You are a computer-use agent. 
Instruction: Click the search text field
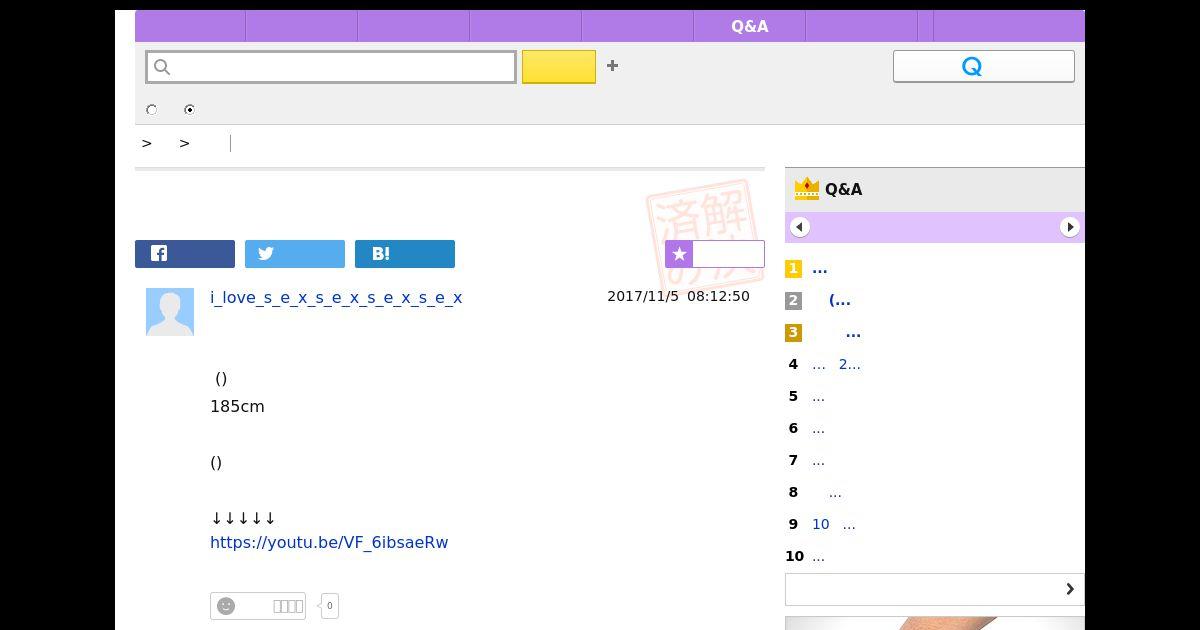click(331, 67)
